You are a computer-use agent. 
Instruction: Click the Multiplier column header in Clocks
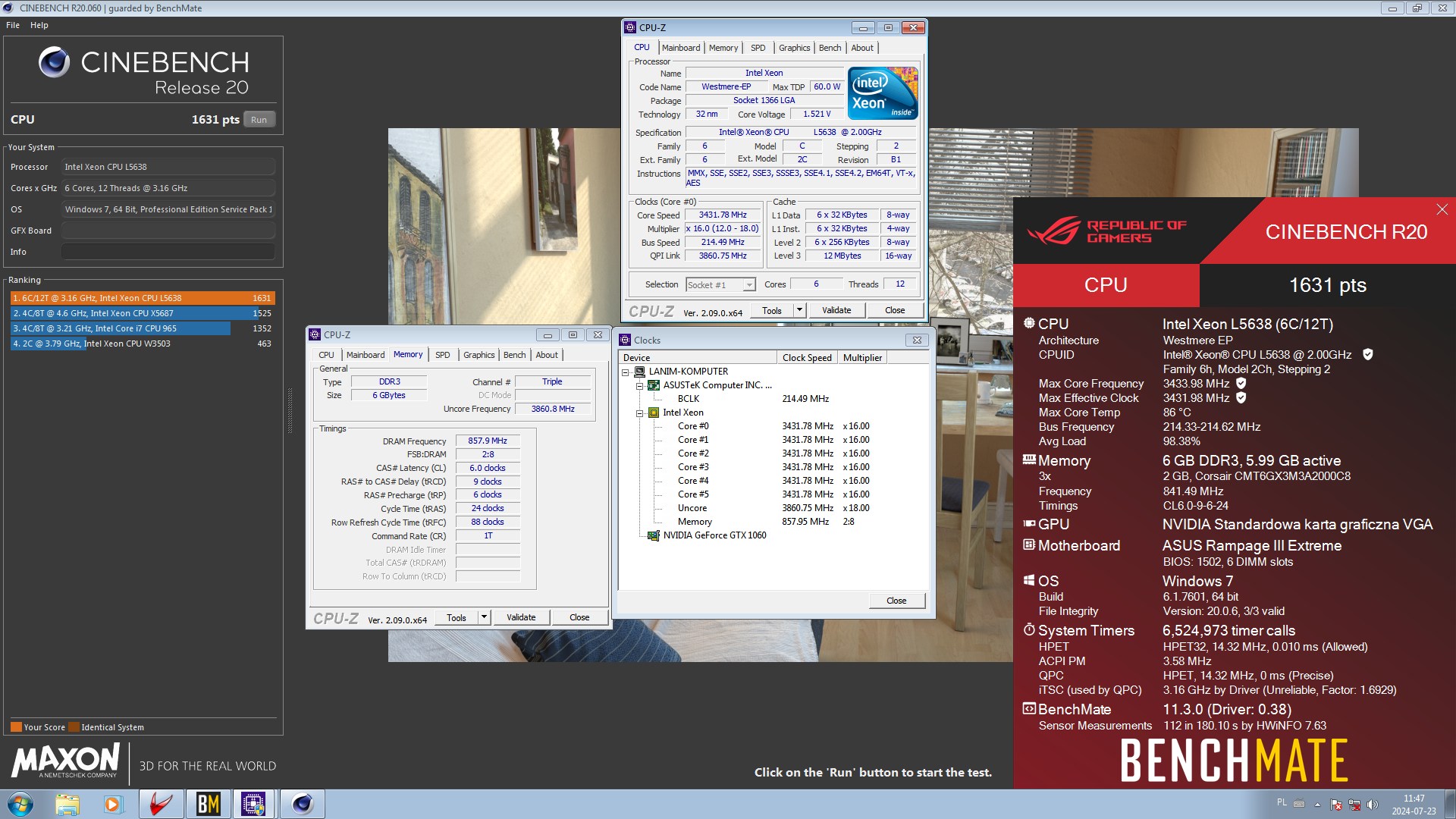[863, 358]
